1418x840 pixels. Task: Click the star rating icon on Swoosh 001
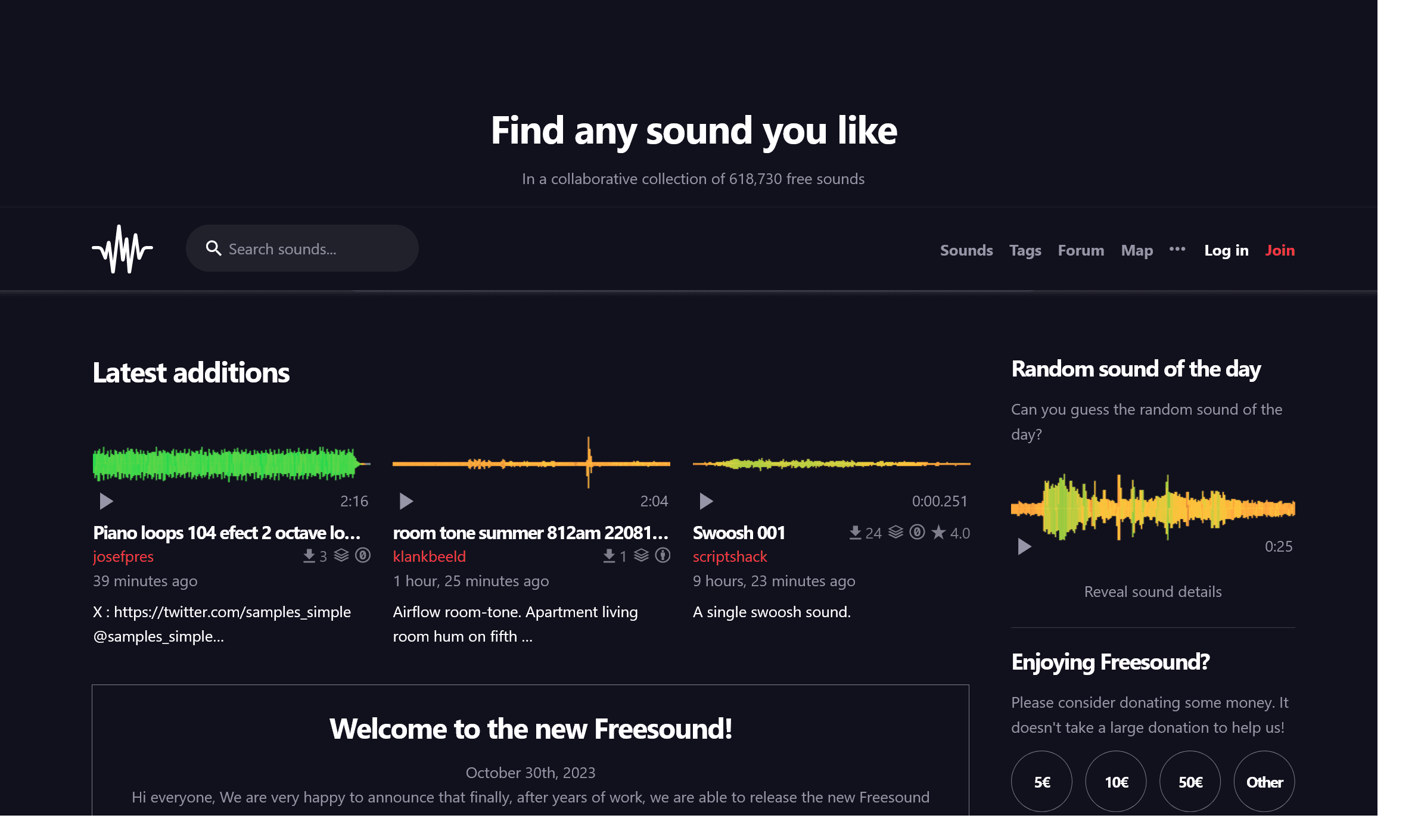point(939,532)
